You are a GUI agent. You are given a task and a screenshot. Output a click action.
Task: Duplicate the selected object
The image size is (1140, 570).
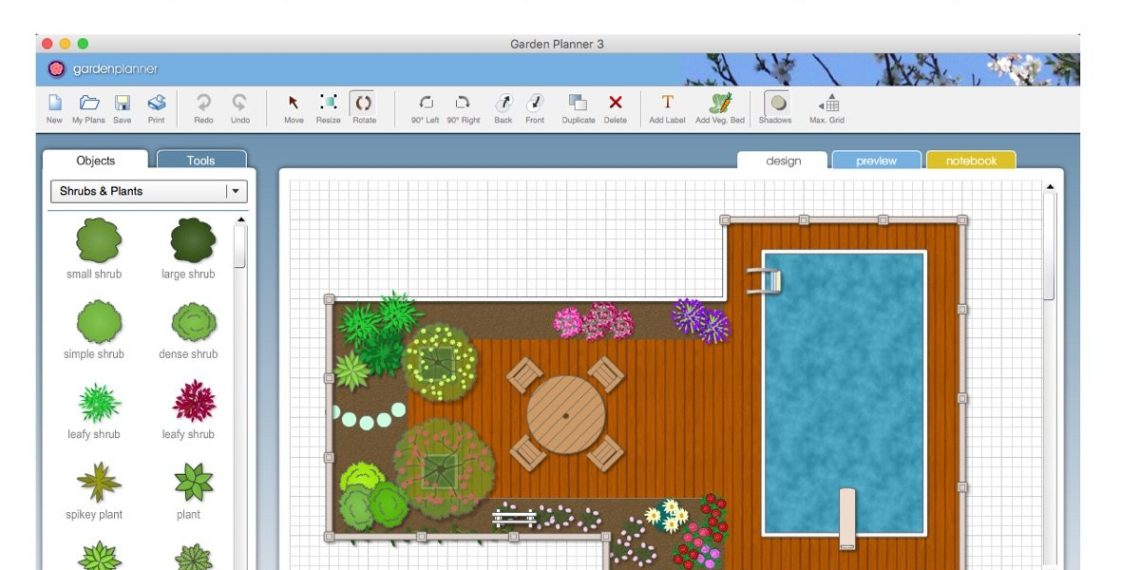pos(577,104)
